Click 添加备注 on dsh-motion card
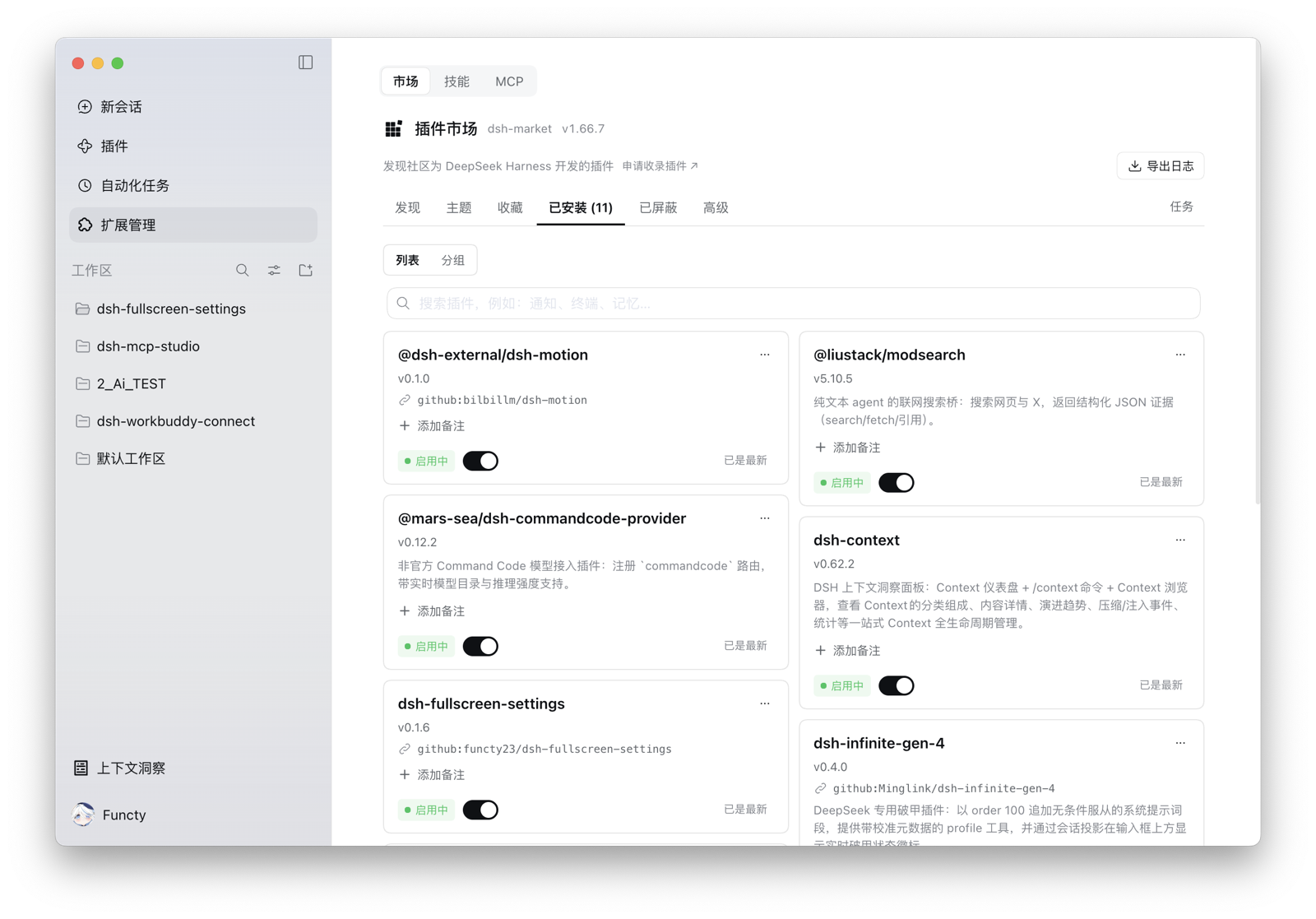 click(x=432, y=426)
